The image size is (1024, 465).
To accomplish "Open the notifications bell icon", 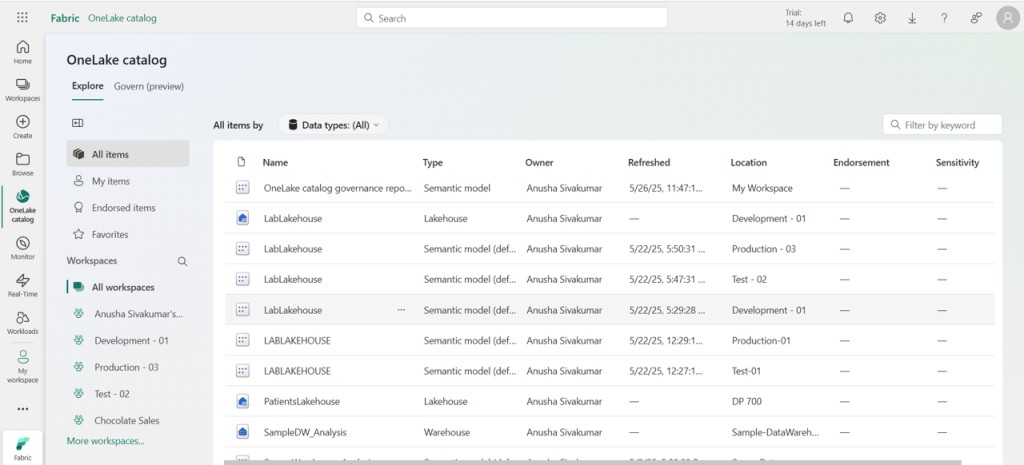I will pyautogui.click(x=848, y=18).
